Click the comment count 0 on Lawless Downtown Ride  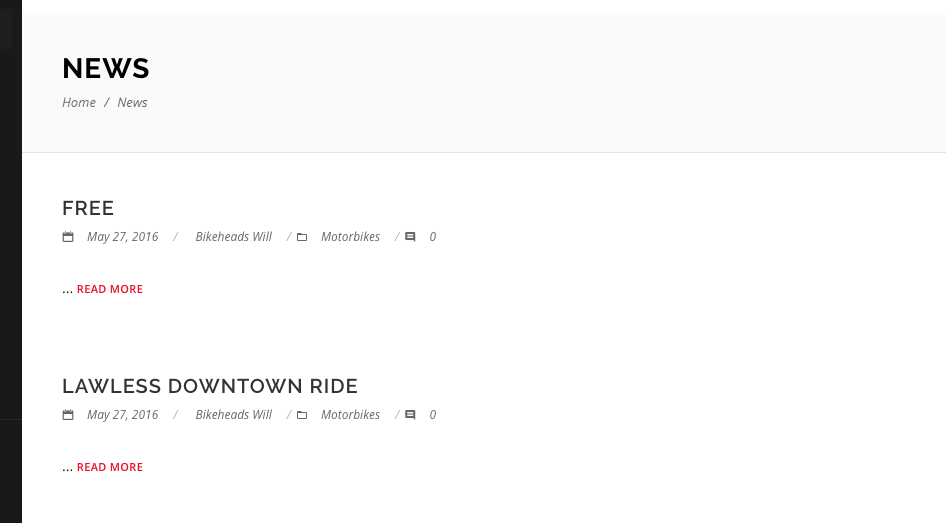point(433,414)
